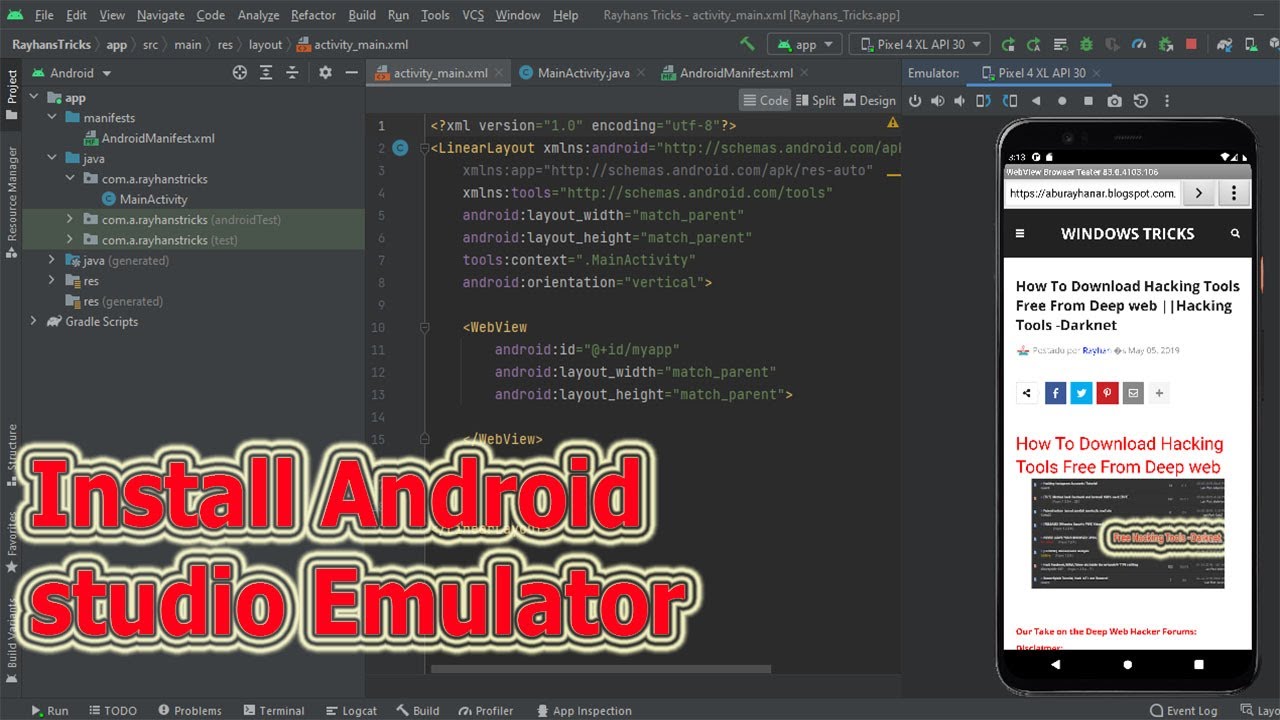Click emulator volume up icon
1280x720 pixels.
point(938,101)
